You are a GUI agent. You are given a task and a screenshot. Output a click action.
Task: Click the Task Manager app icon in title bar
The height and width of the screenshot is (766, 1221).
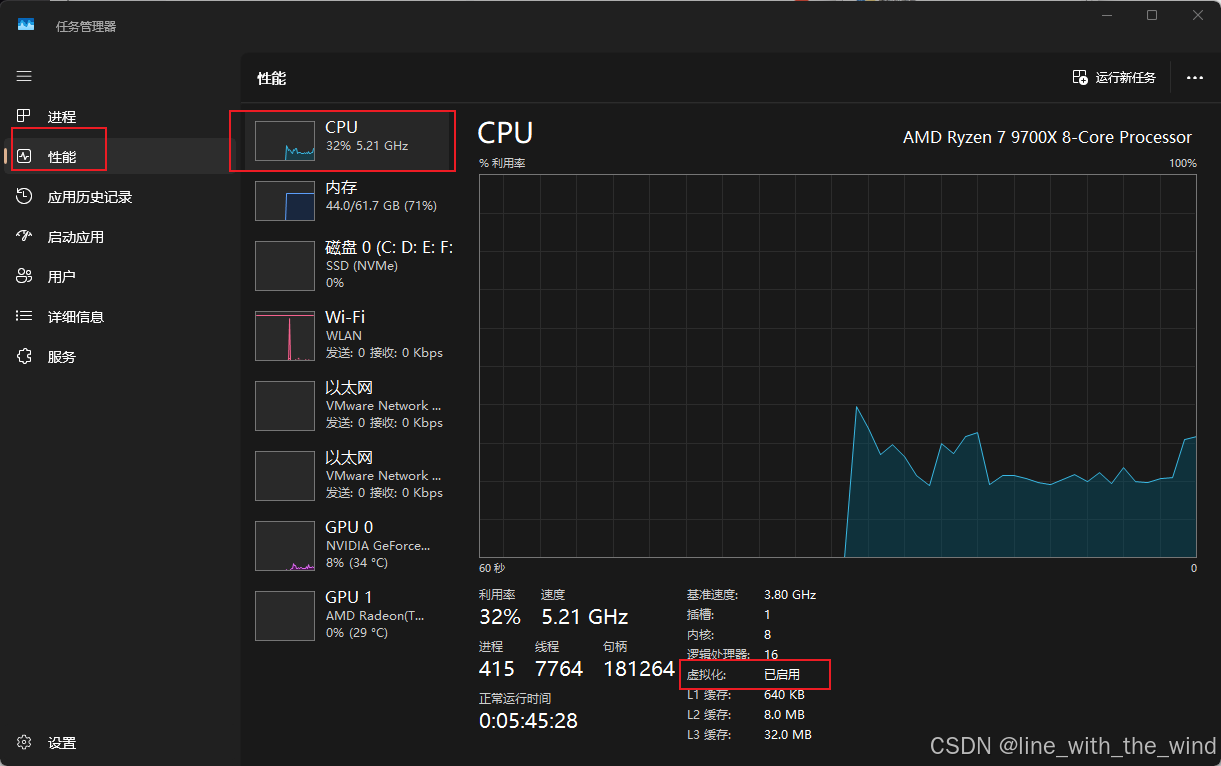26,25
